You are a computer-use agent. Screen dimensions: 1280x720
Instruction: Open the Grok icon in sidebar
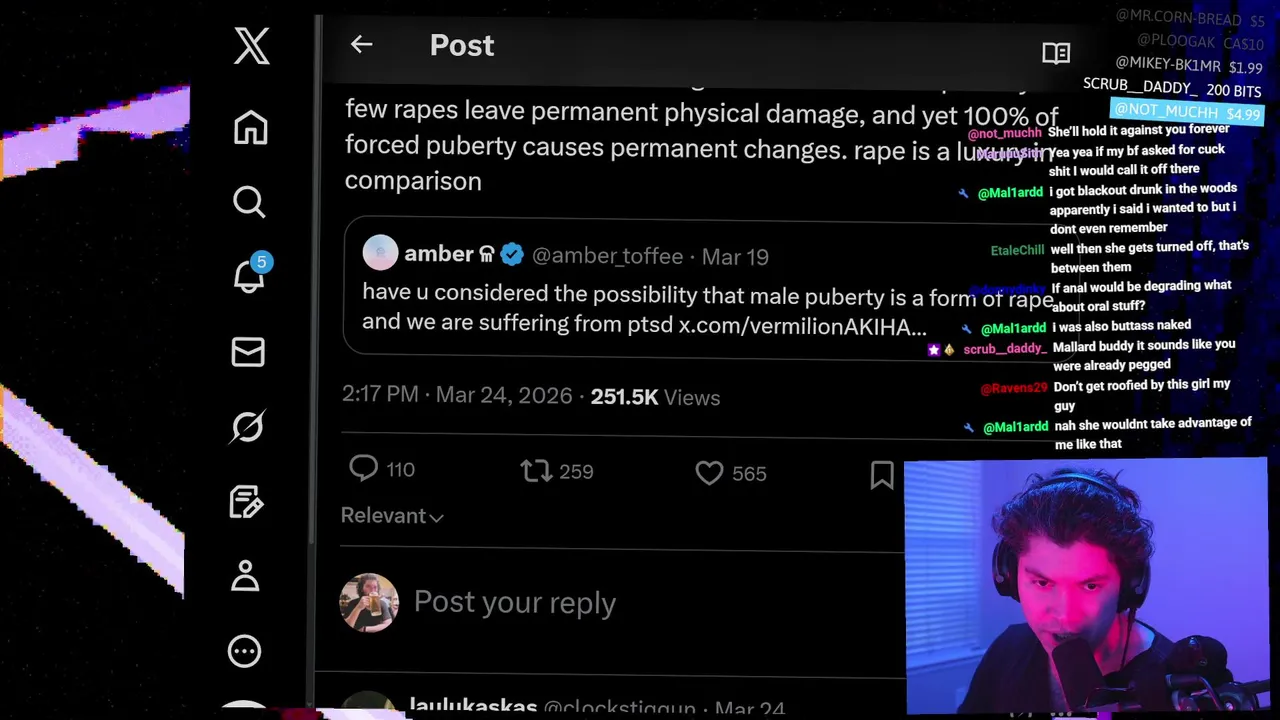point(247,427)
